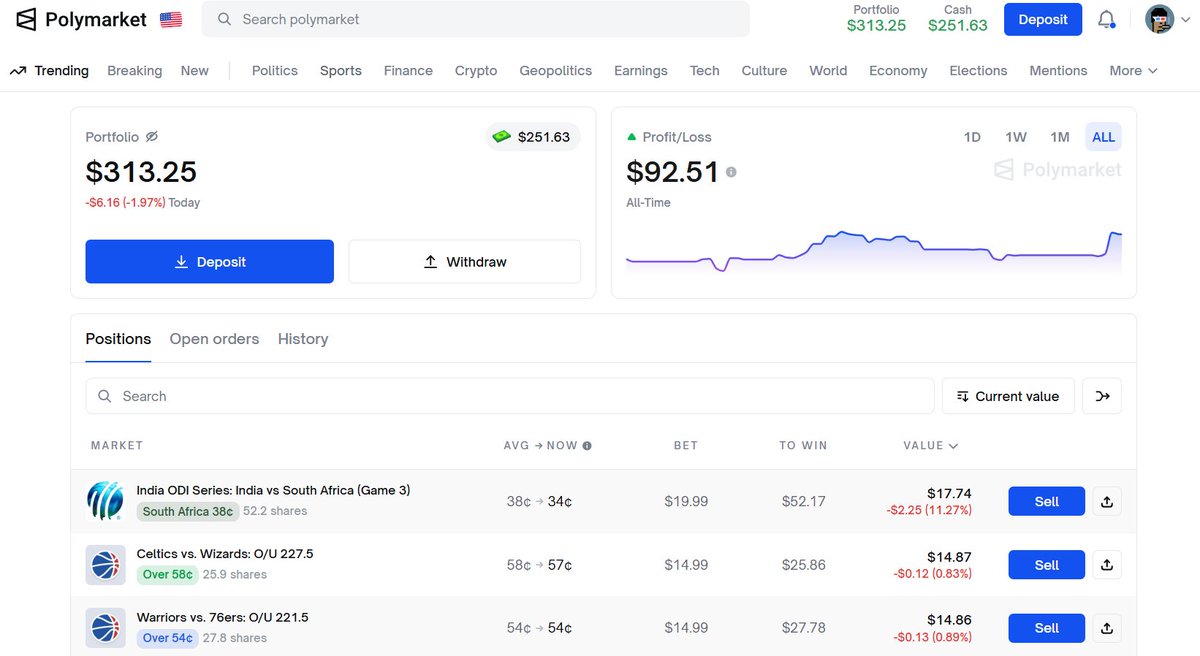Share the Warriors vs. 76ers position
The image size is (1200, 656).
tap(1107, 628)
